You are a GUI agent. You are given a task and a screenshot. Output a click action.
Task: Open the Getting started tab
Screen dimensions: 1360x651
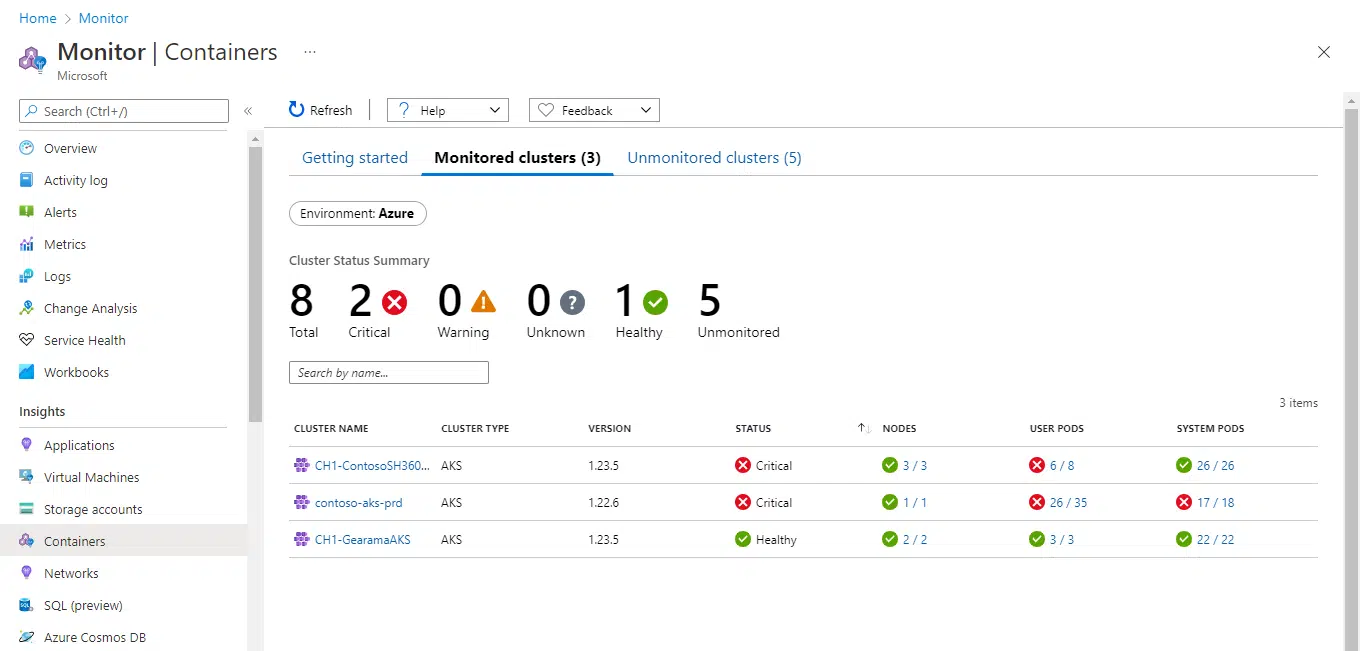tap(354, 157)
